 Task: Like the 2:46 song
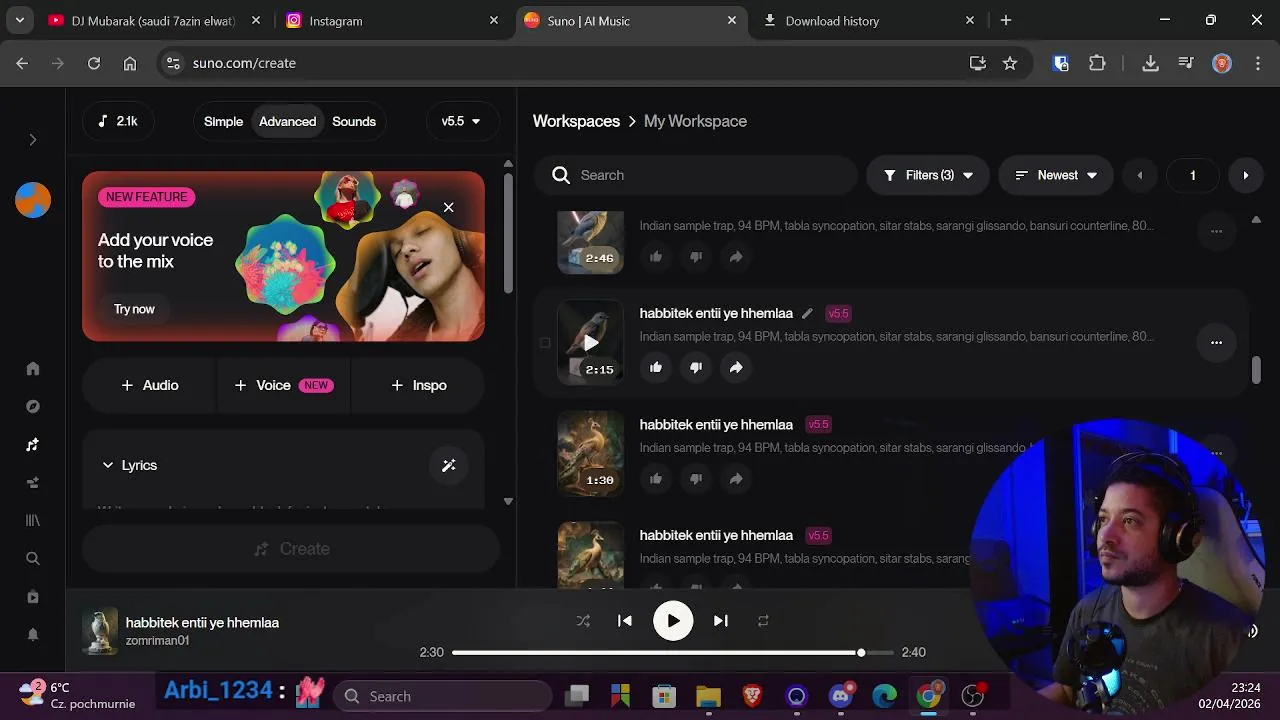(656, 257)
